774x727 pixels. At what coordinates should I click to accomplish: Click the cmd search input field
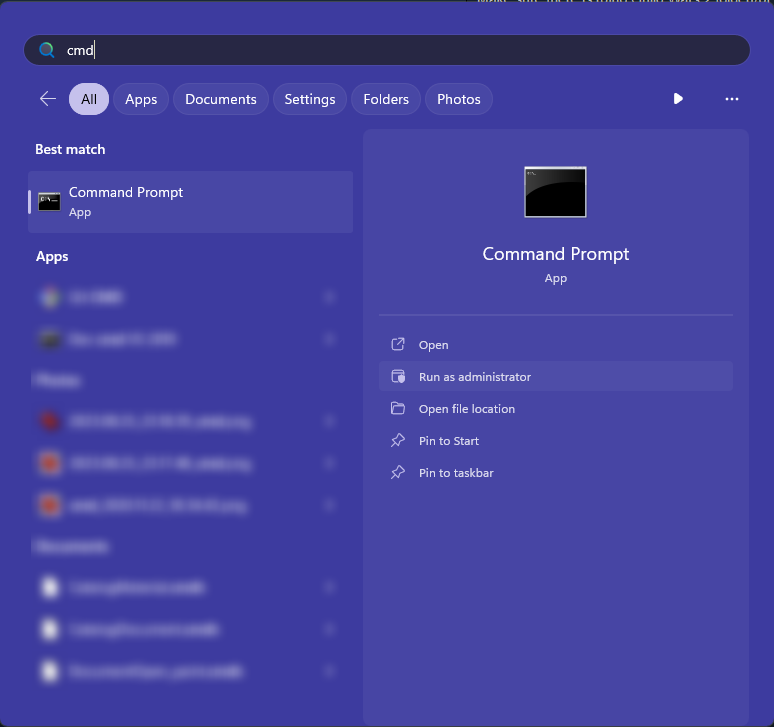(x=387, y=50)
